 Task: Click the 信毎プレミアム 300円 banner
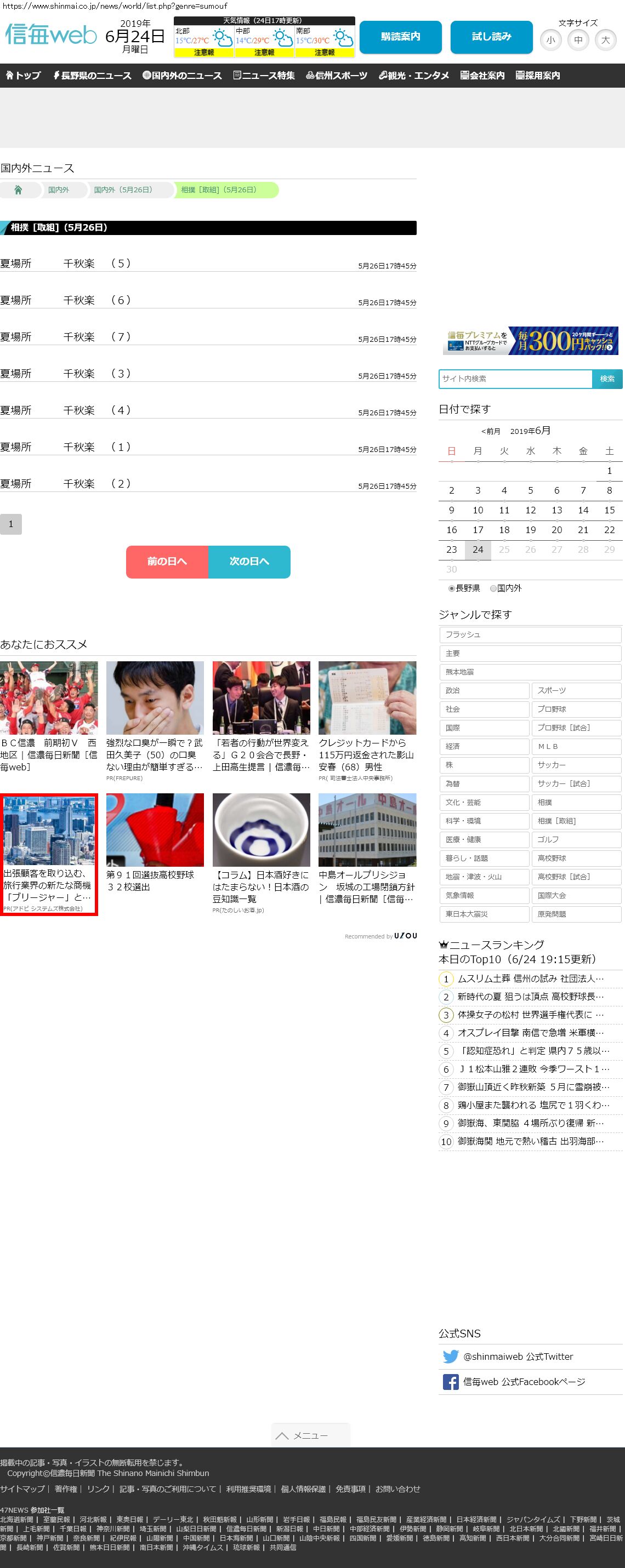(x=530, y=341)
